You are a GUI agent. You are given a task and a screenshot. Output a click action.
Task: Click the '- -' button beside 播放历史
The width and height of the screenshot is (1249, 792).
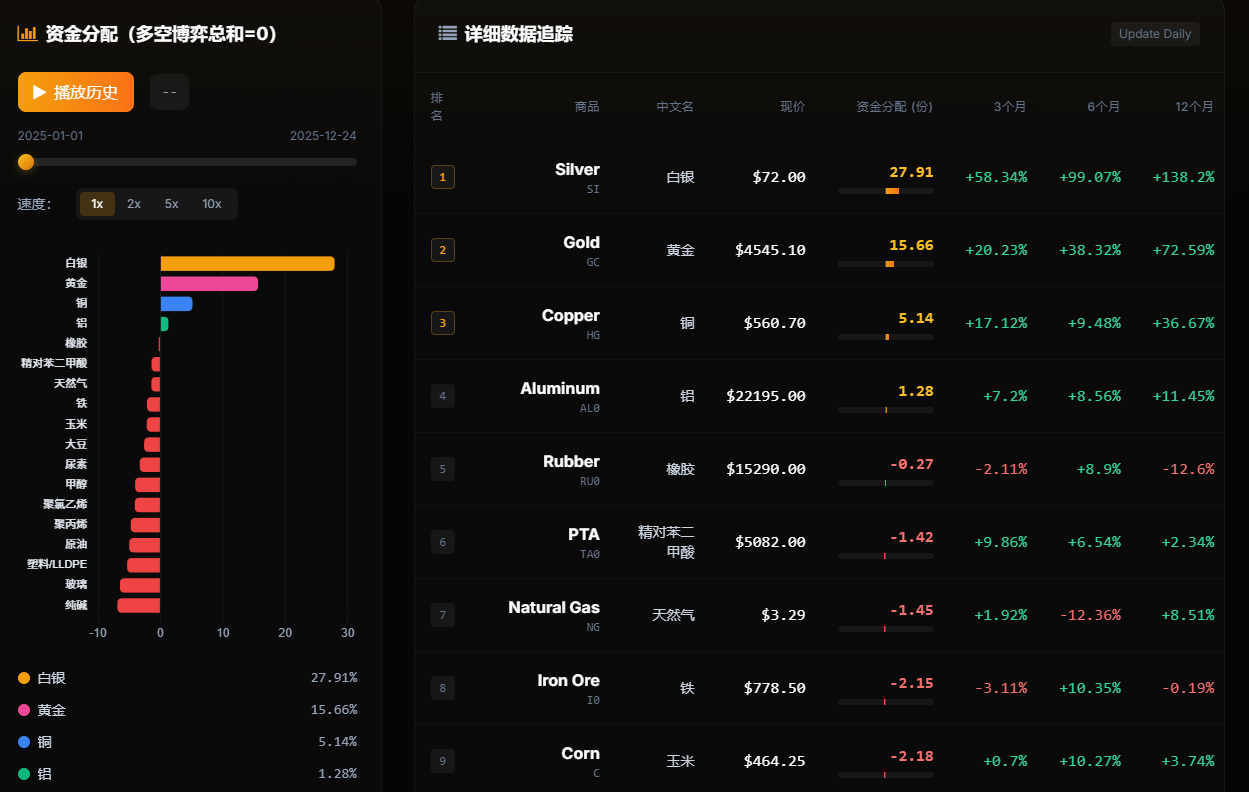[x=169, y=91]
